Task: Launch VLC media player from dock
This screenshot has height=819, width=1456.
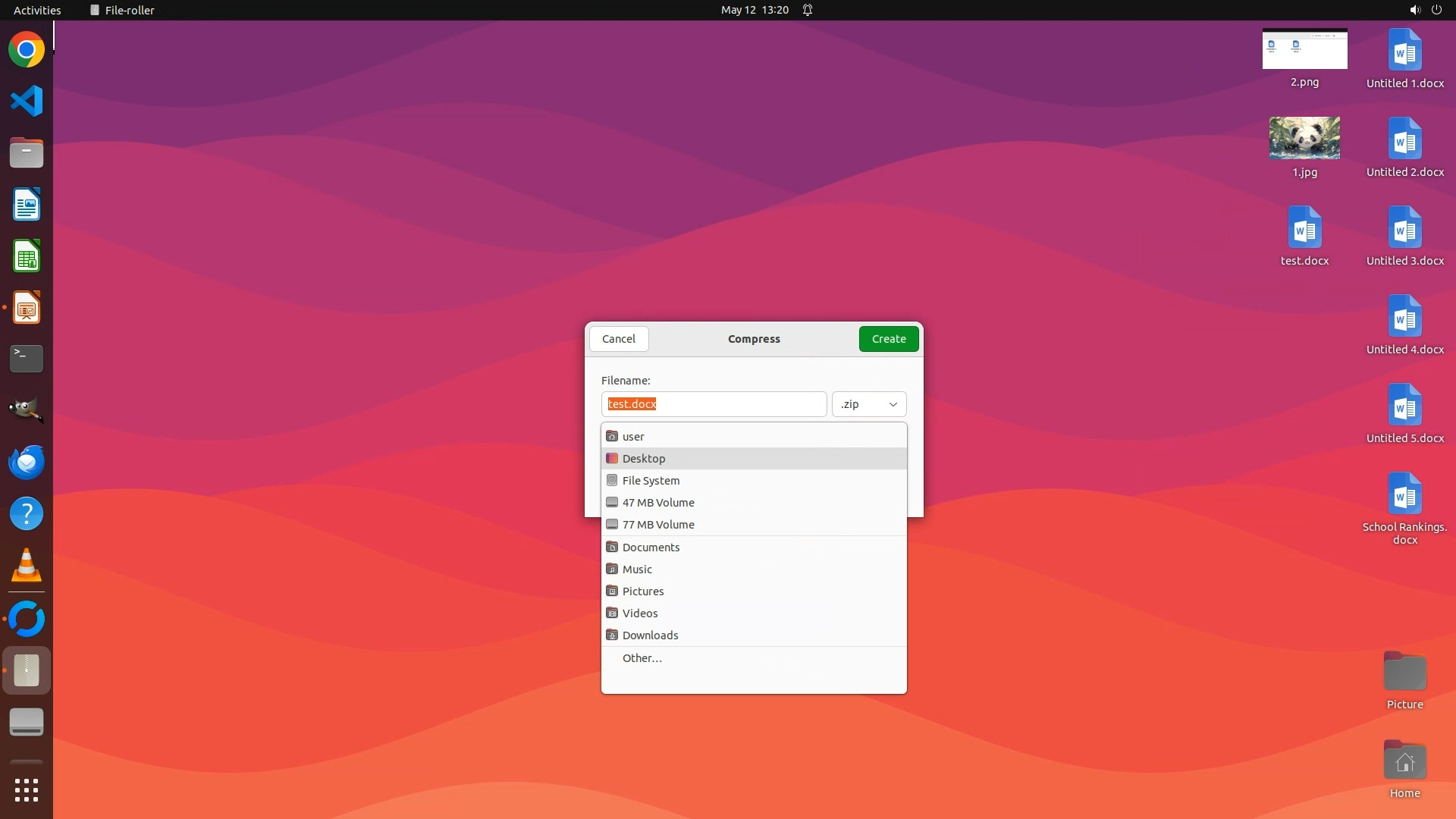Action: point(27,566)
